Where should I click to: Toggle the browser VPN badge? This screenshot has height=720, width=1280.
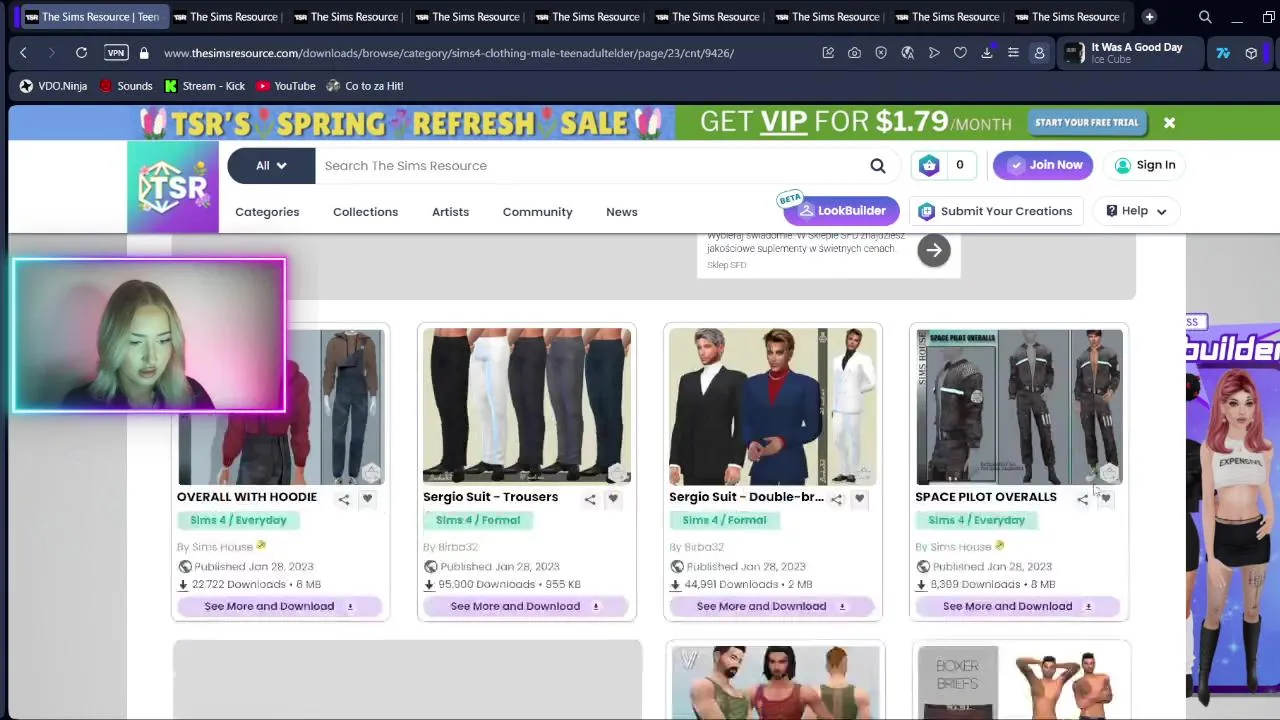click(x=116, y=53)
